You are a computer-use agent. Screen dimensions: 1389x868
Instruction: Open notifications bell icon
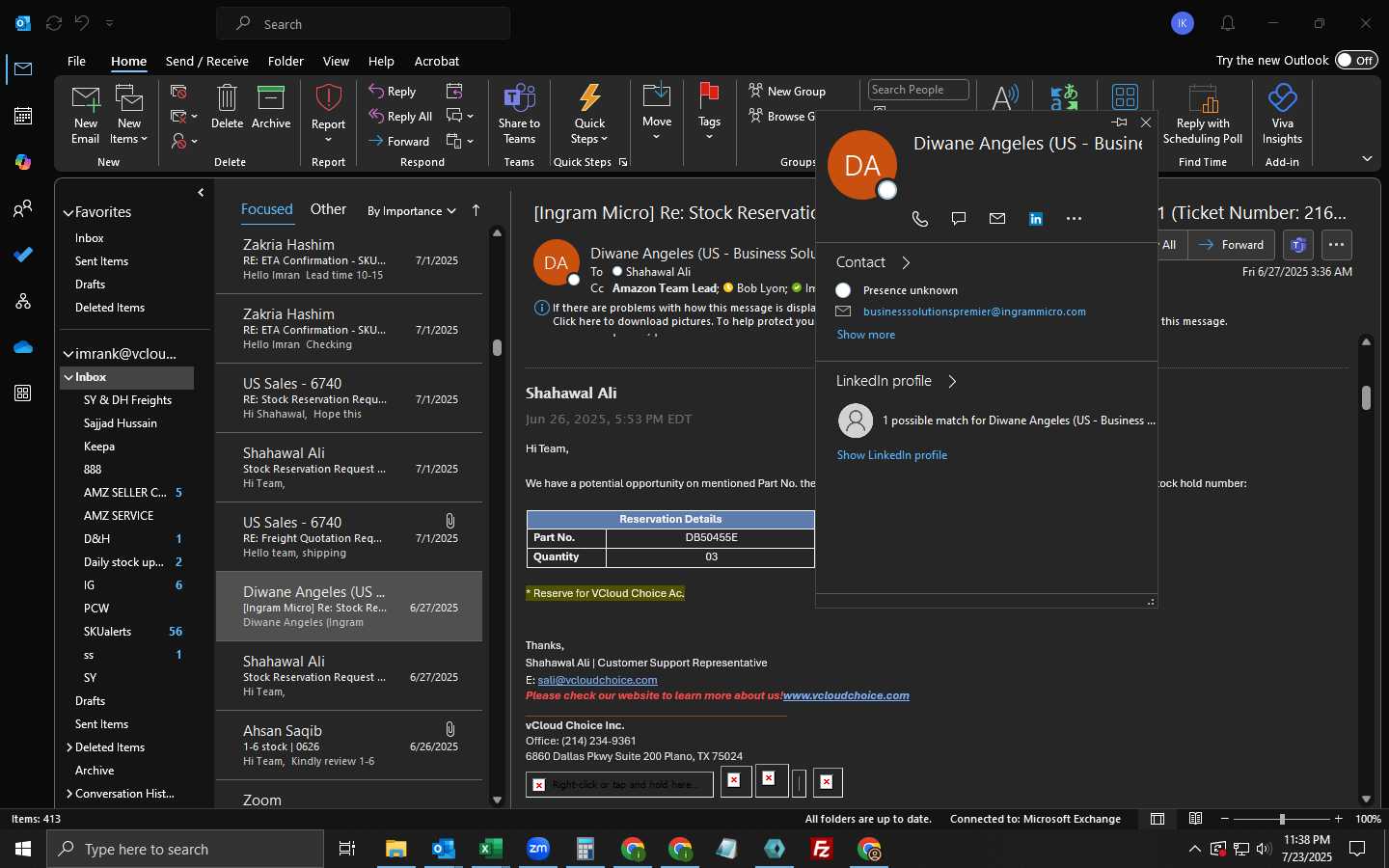click(x=1228, y=23)
